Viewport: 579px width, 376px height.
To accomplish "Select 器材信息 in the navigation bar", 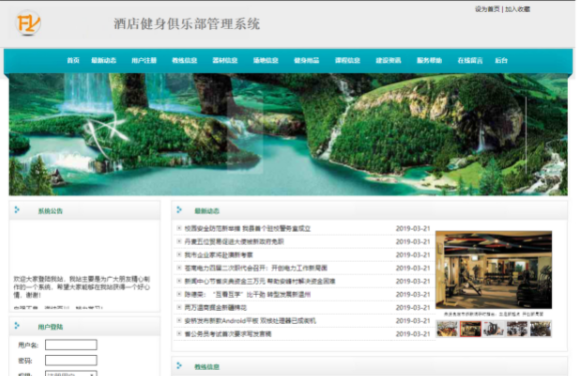I will click(225, 60).
